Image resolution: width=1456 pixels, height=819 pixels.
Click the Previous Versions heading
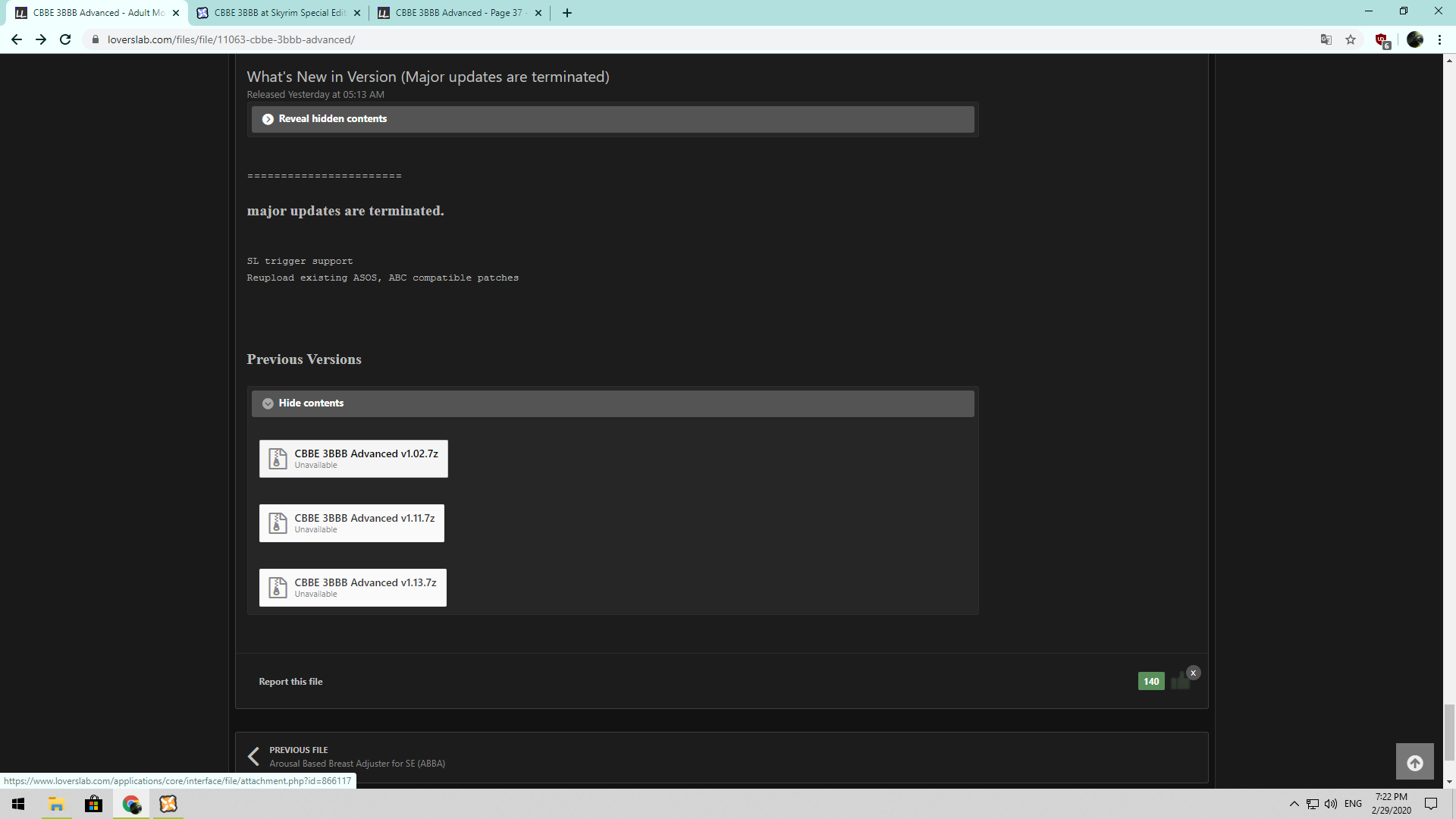pyautogui.click(x=304, y=359)
